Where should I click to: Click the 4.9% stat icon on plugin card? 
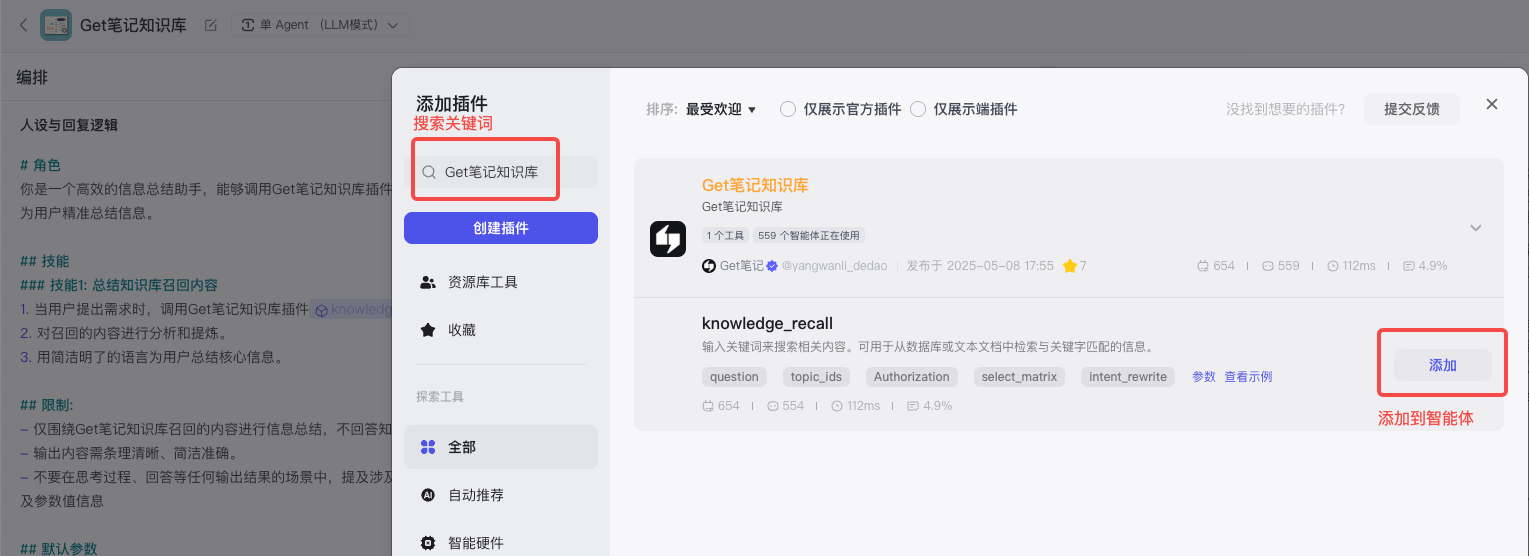tap(1409, 266)
